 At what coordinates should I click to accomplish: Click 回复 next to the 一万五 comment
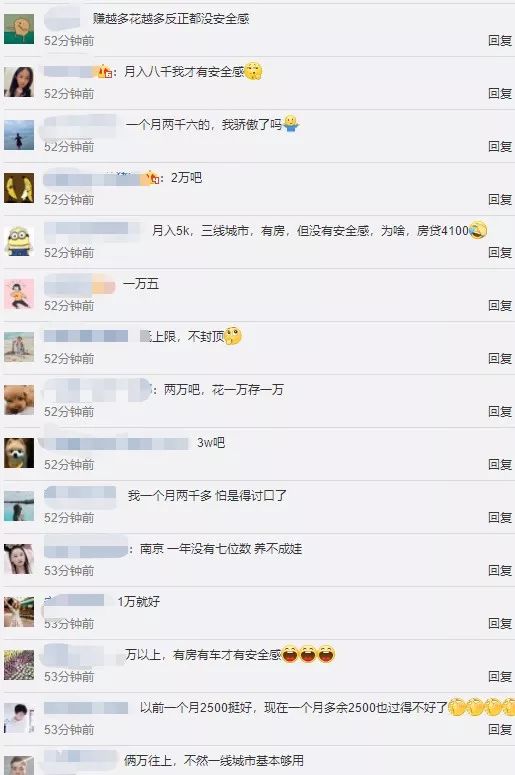coord(500,305)
